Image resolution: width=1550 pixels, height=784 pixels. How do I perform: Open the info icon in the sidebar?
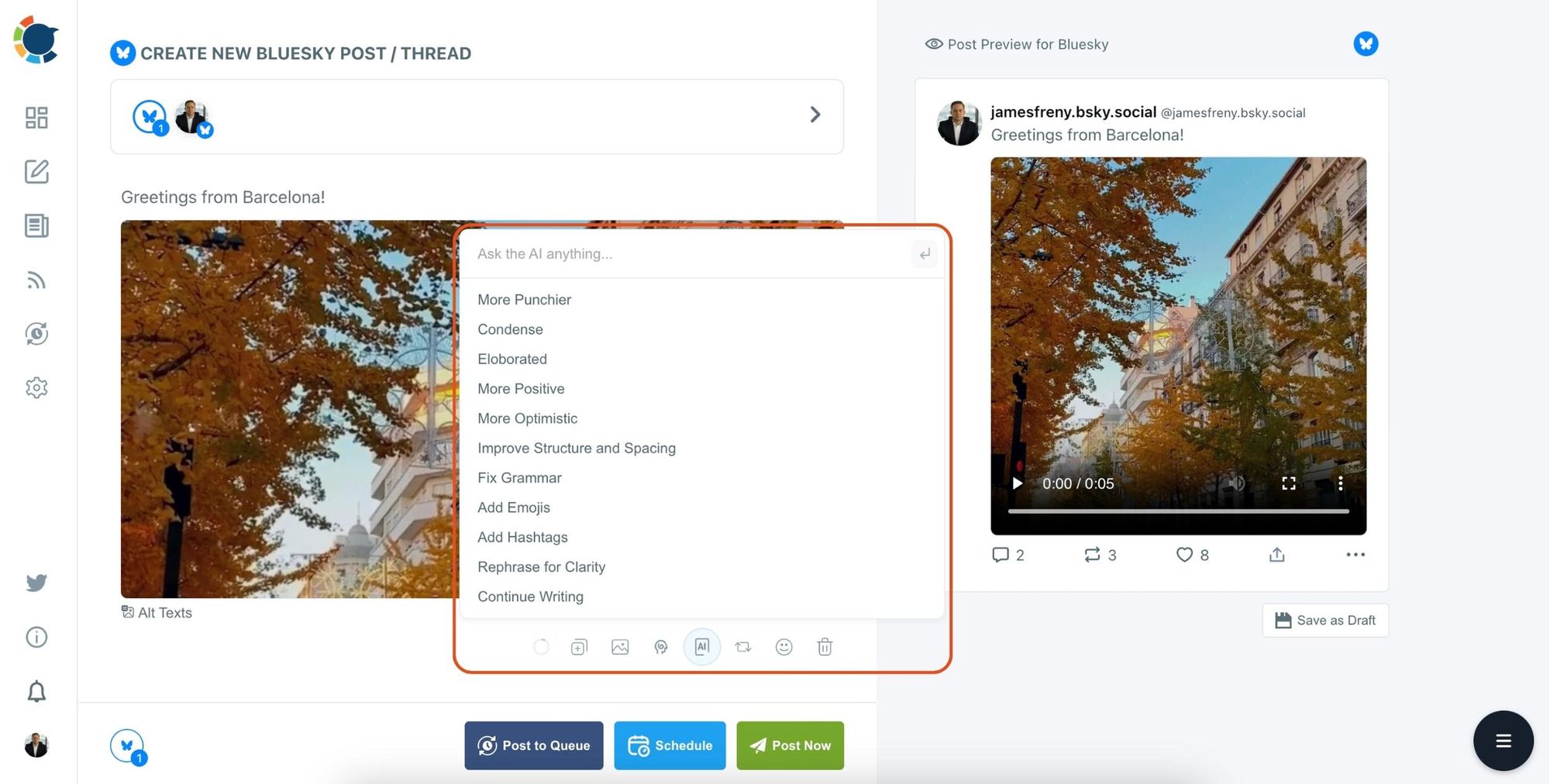(x=36, y=637)
